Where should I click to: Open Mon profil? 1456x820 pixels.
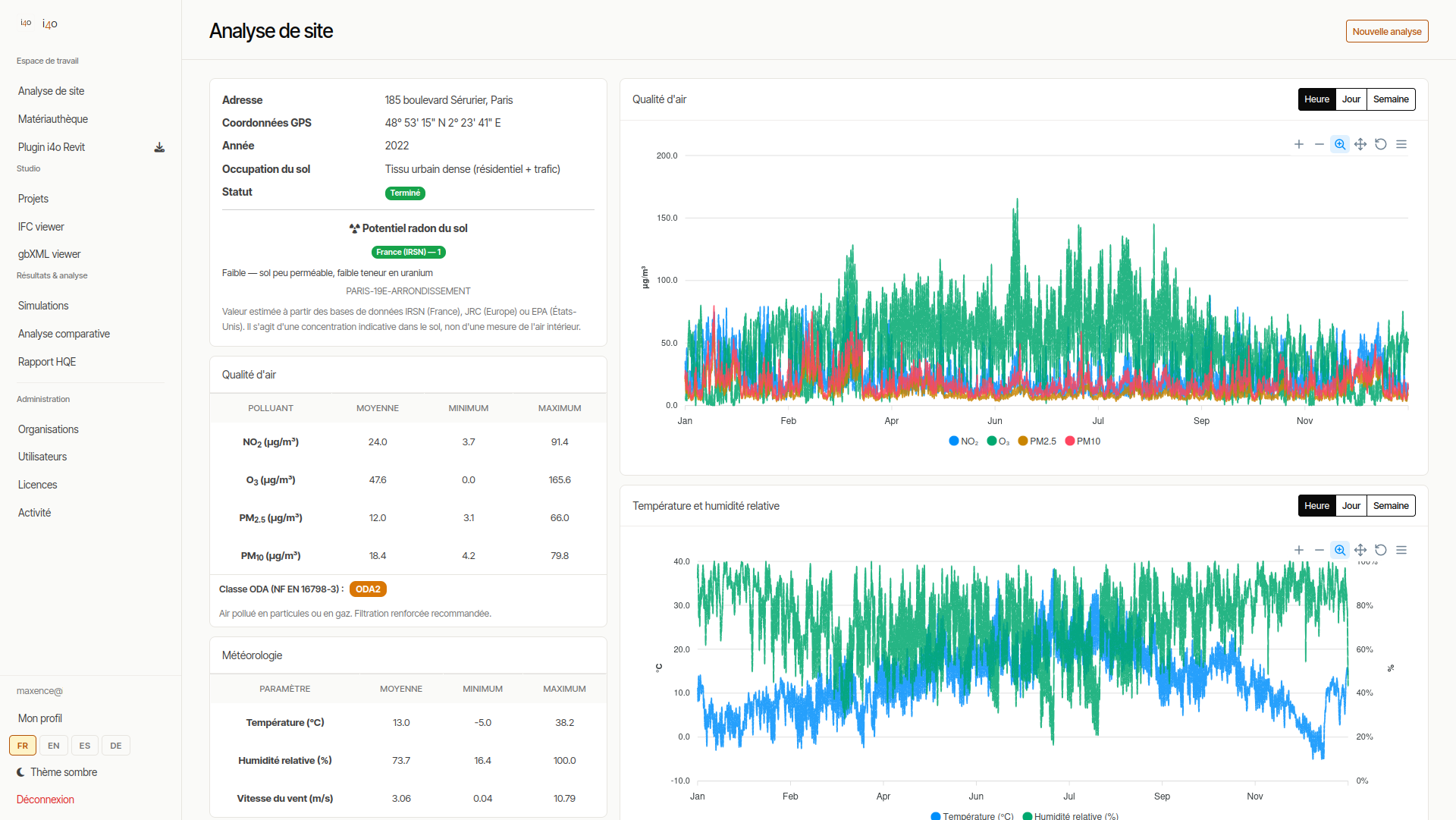40,718
